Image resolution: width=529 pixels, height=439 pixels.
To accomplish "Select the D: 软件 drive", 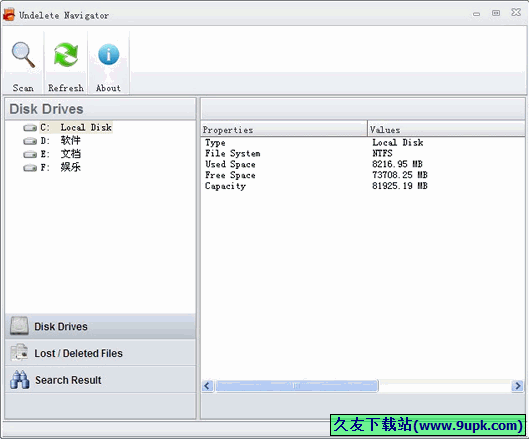I will click(60, 141).
